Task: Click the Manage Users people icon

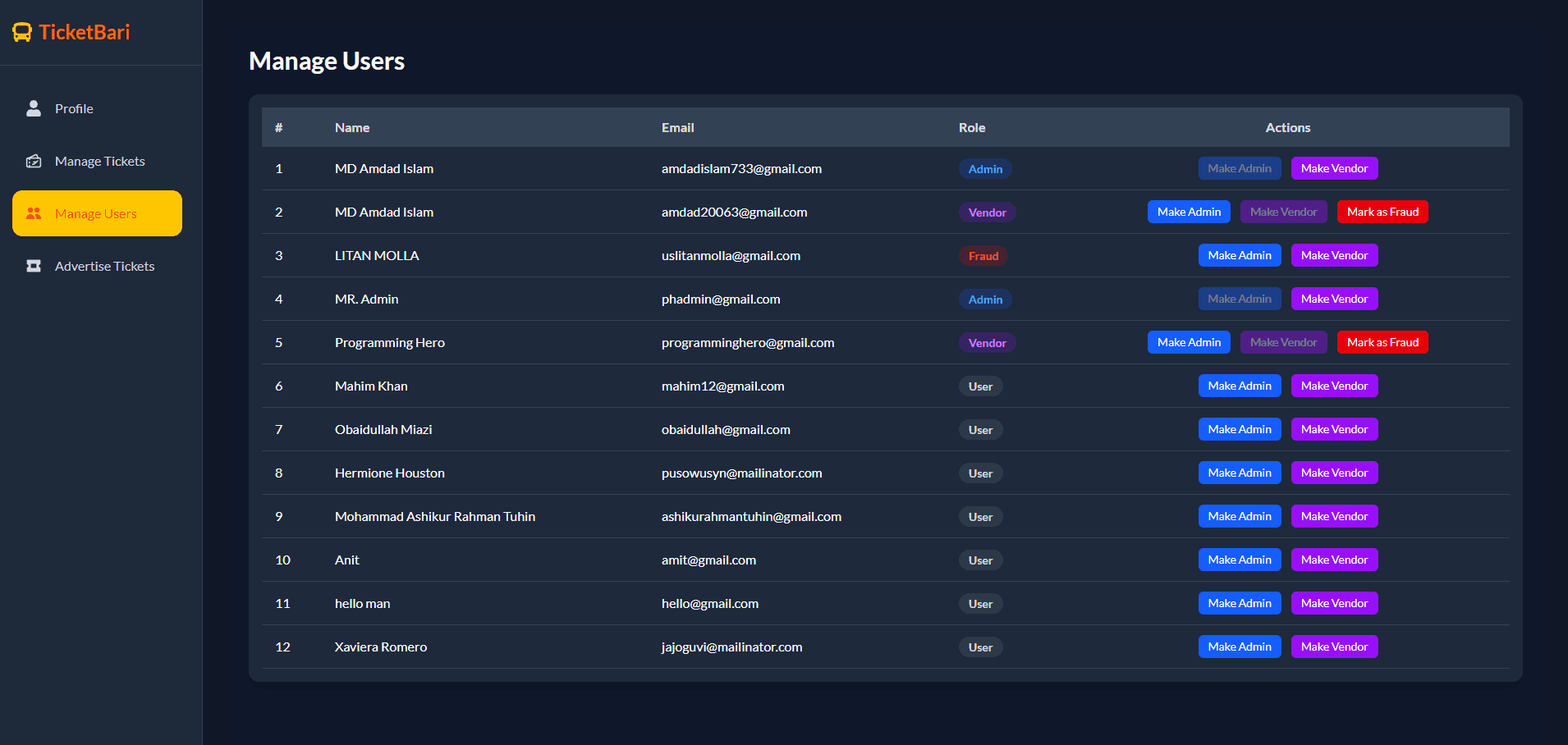Action: [34, 213]
